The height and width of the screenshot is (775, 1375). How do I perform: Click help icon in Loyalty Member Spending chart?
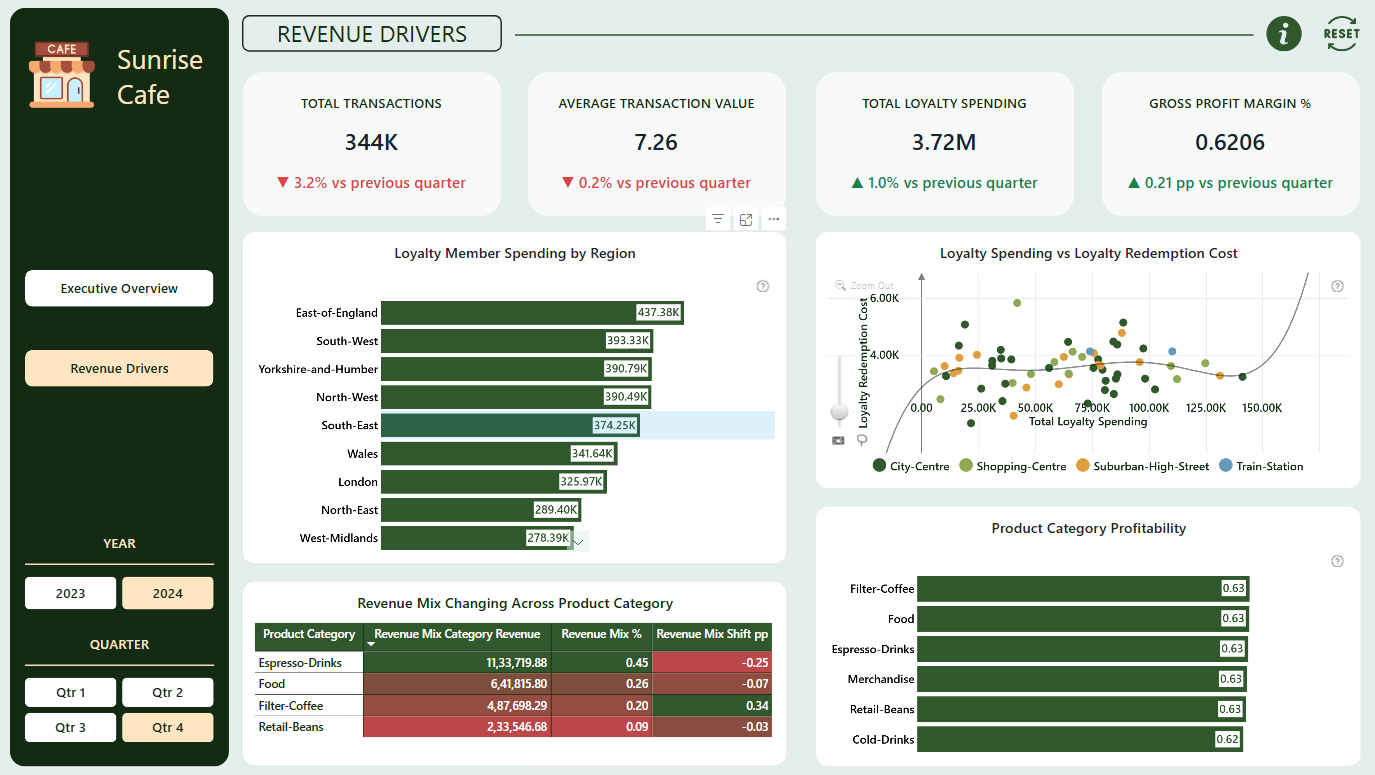tap(763, 286)
